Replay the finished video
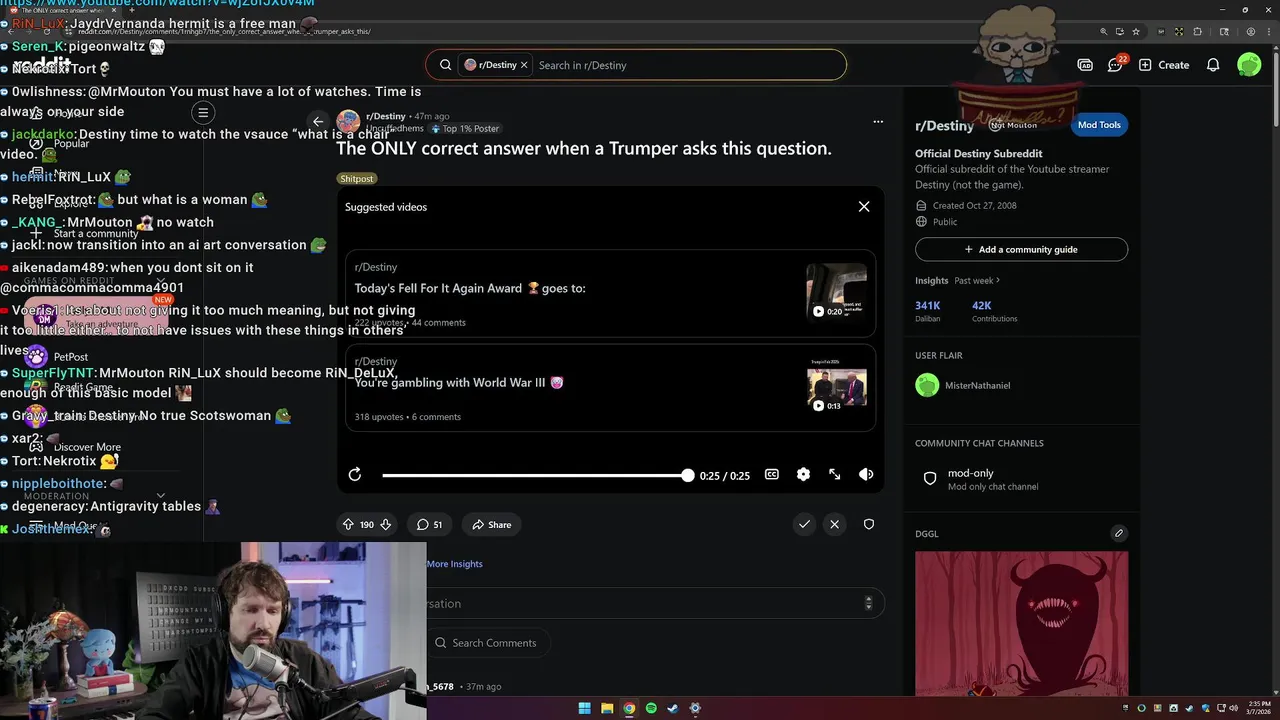Screen dimensions: 1280x720 pos(355,475)
